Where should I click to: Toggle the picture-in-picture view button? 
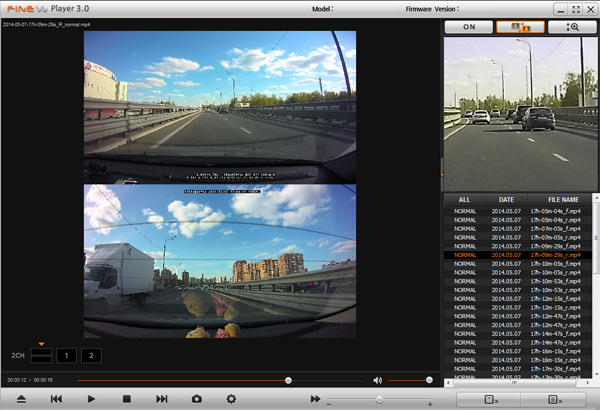[x=519, y=28]
